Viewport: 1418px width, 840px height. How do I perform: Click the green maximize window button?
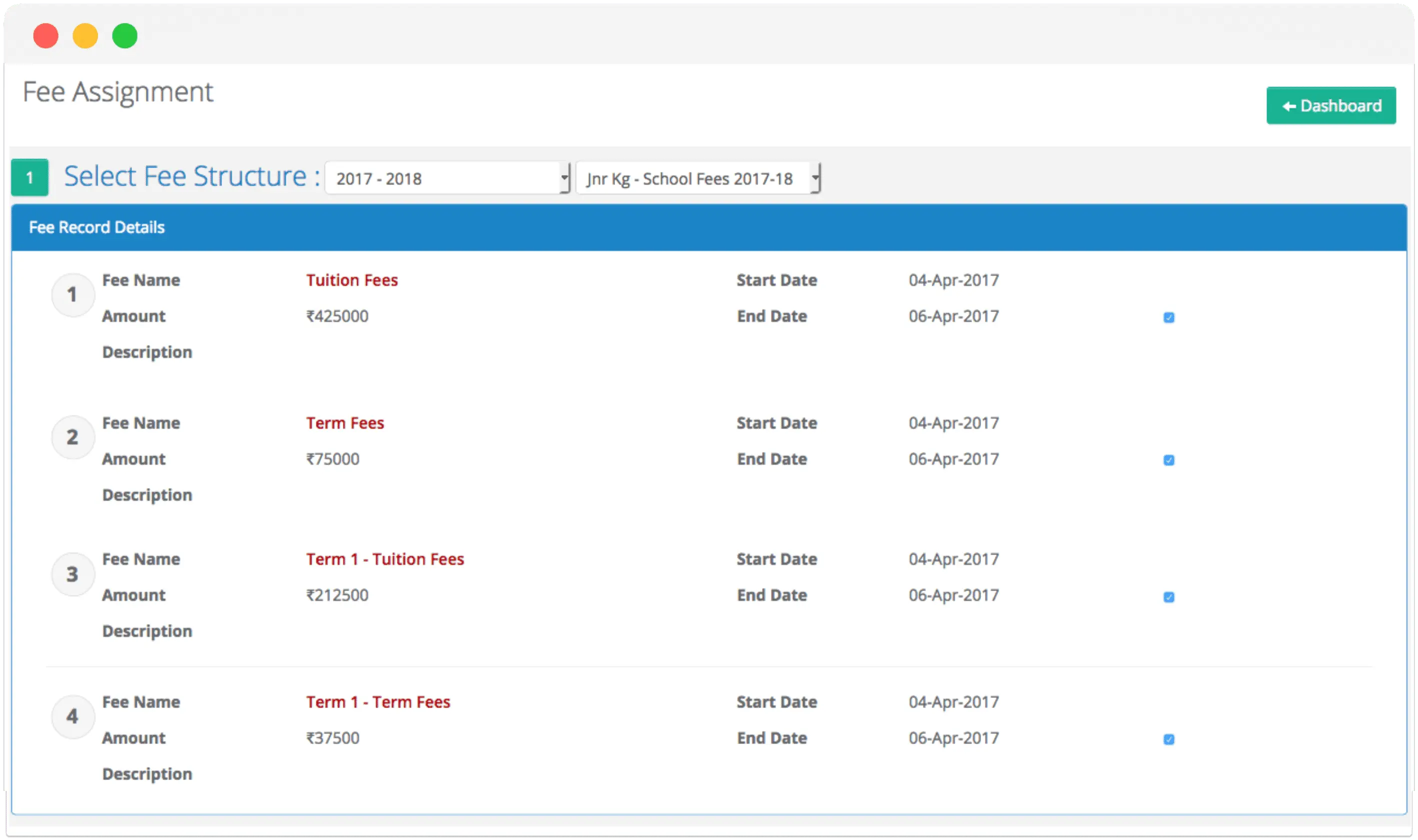[124, 35]
